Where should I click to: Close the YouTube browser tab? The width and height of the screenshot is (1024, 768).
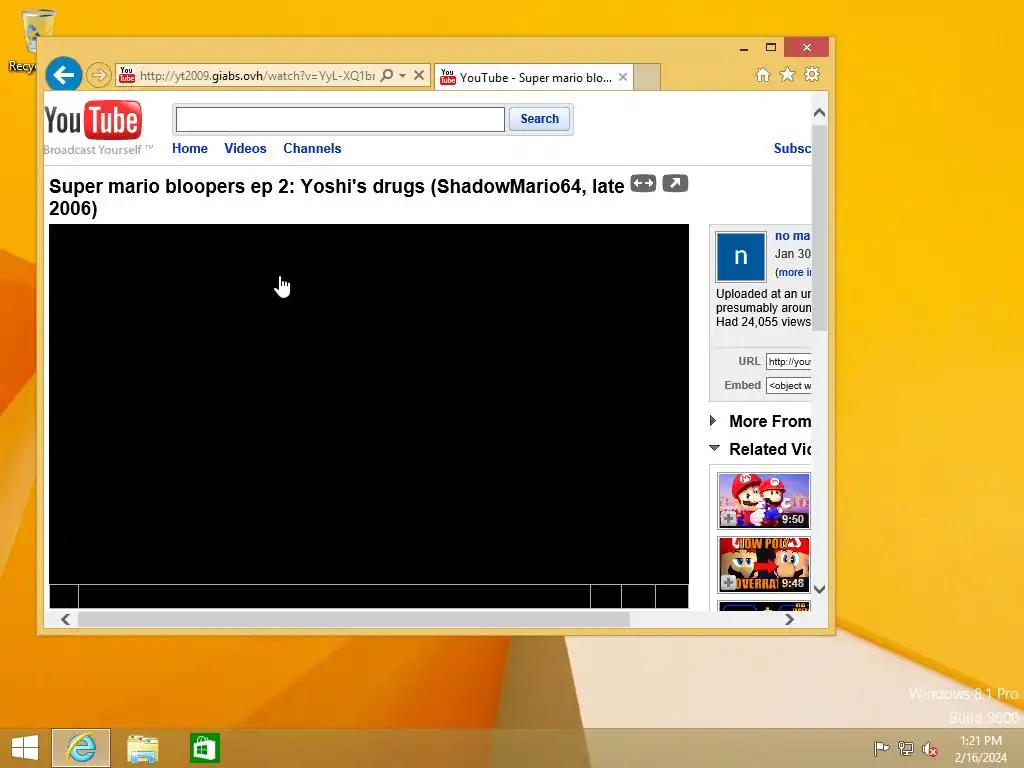(623, 77)
